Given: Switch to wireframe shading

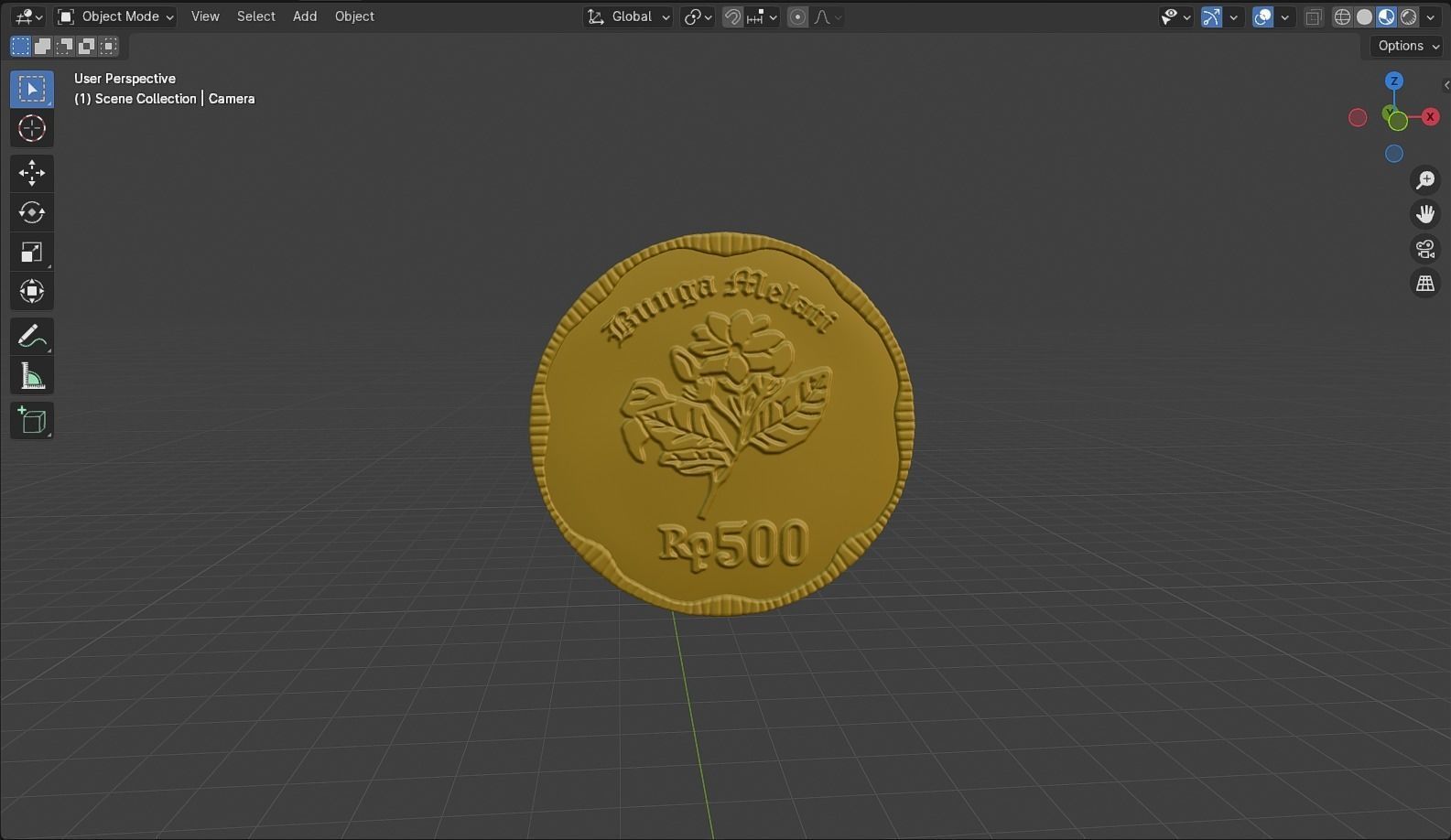Looking at the screenshot, I should coord(1342,16).
